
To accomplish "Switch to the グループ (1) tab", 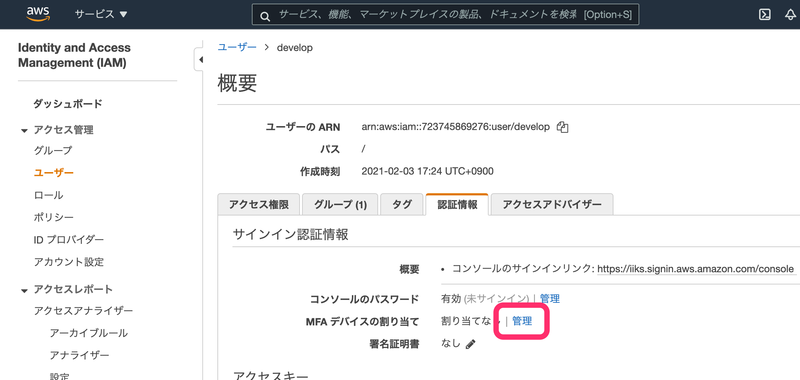I will [x=340, y=205].
